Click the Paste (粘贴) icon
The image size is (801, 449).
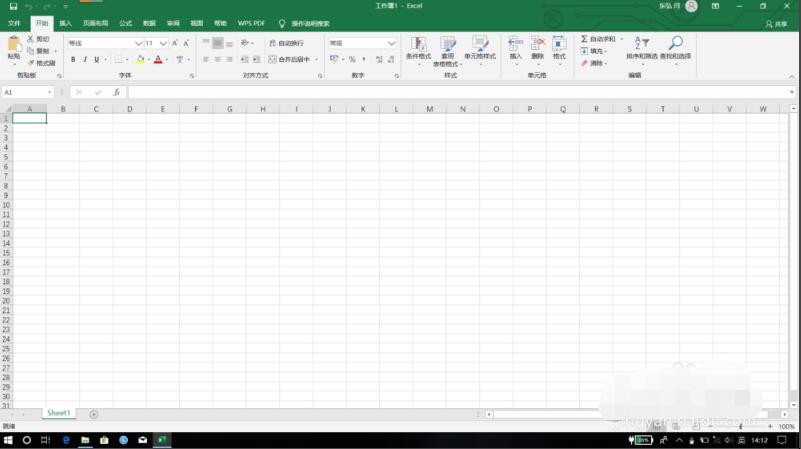coord(14,45)
